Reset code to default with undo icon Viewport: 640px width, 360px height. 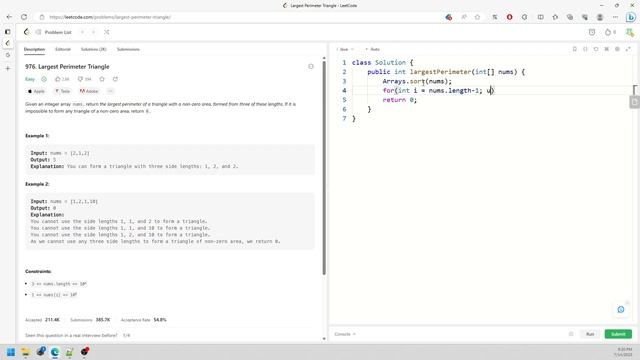(x=596, y=49)
